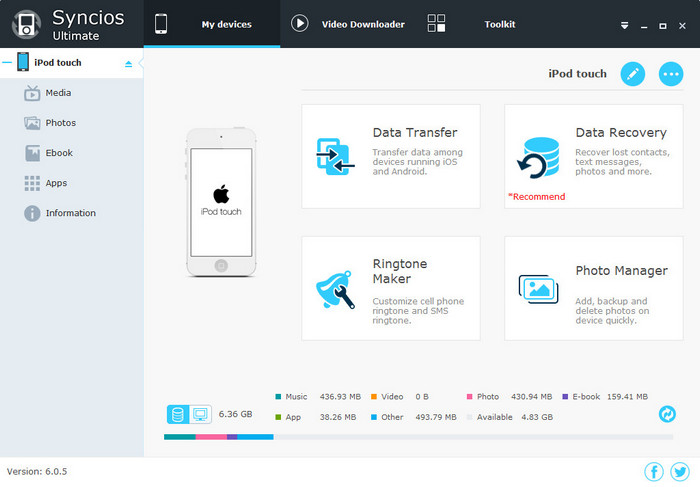Open the Media section
The image size is (700, 487).
tap(58, 93)
